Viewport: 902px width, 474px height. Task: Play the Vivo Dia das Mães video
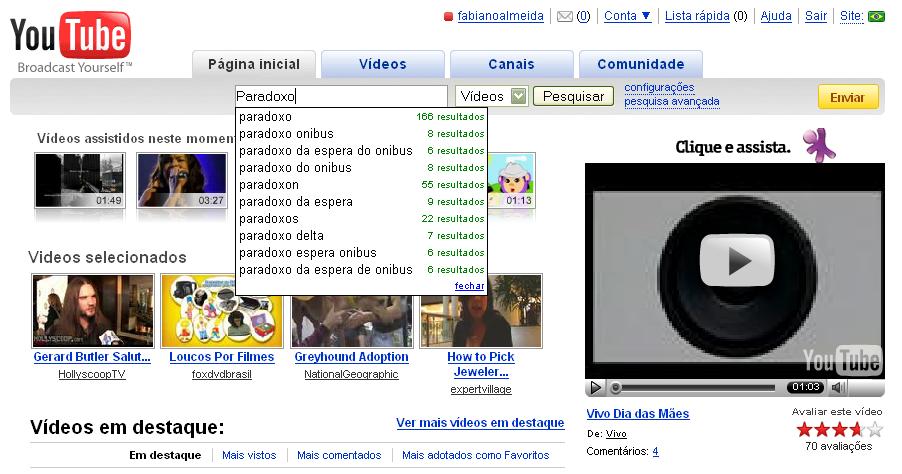click(736, 261)
